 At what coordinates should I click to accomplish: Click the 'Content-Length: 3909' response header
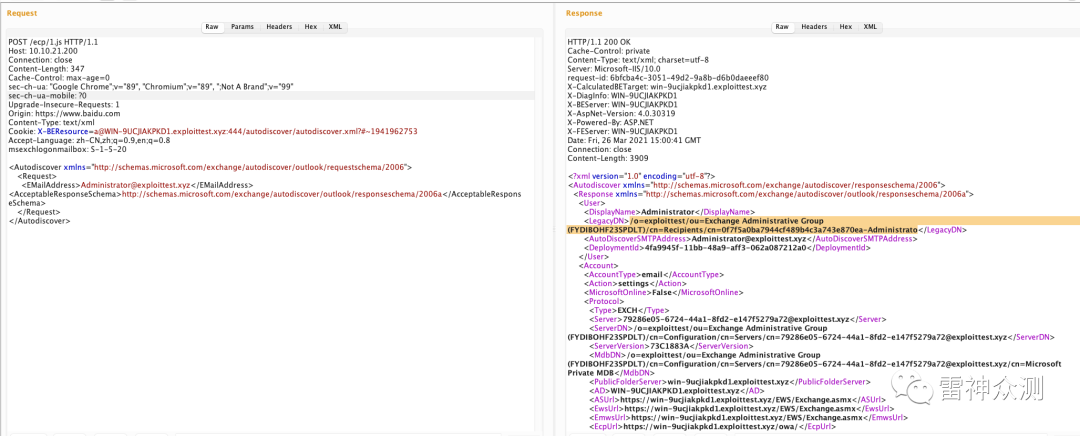[606, 158]
